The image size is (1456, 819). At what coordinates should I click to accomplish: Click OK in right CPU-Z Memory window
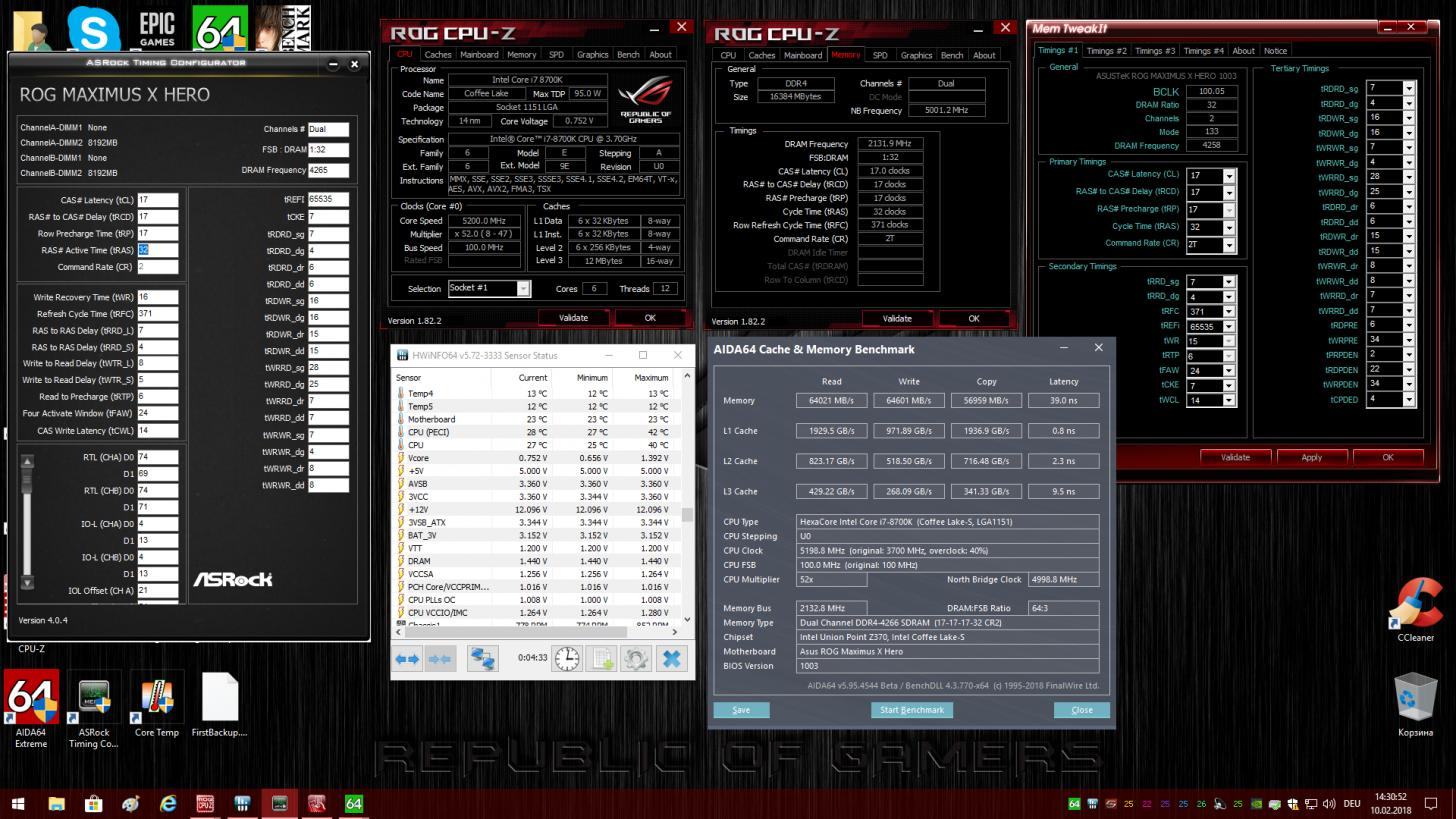click(973, 319)
